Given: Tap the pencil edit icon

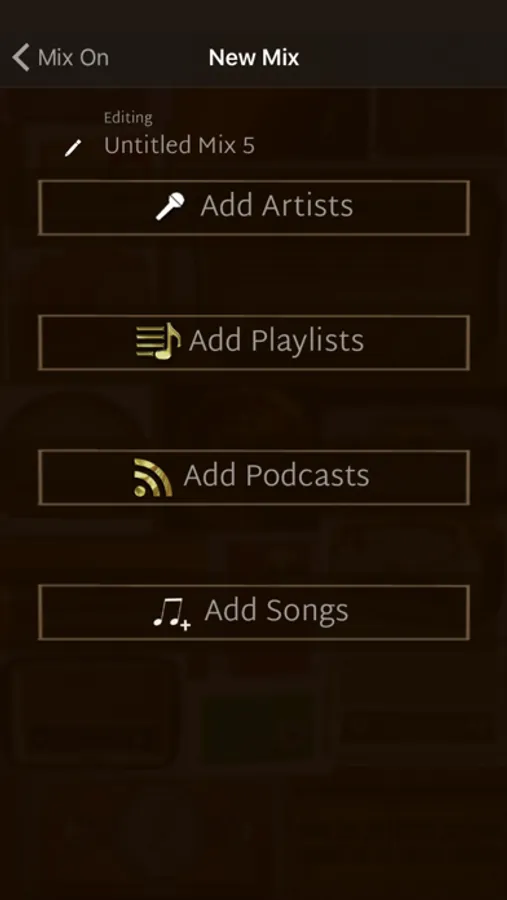Looking at the screenshot, I should click(73, 148).
